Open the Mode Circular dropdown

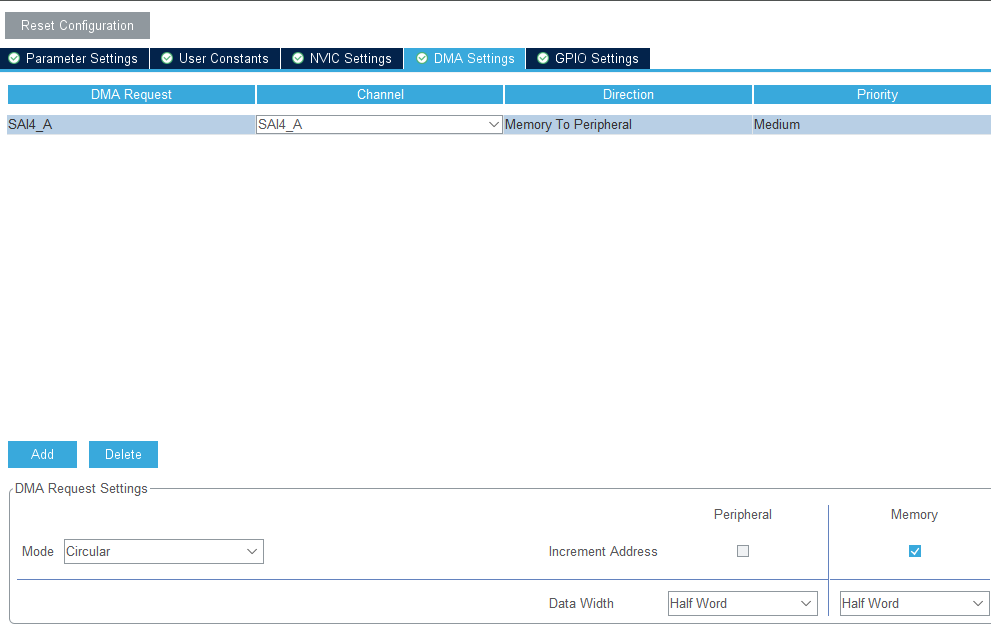[164, 551]
